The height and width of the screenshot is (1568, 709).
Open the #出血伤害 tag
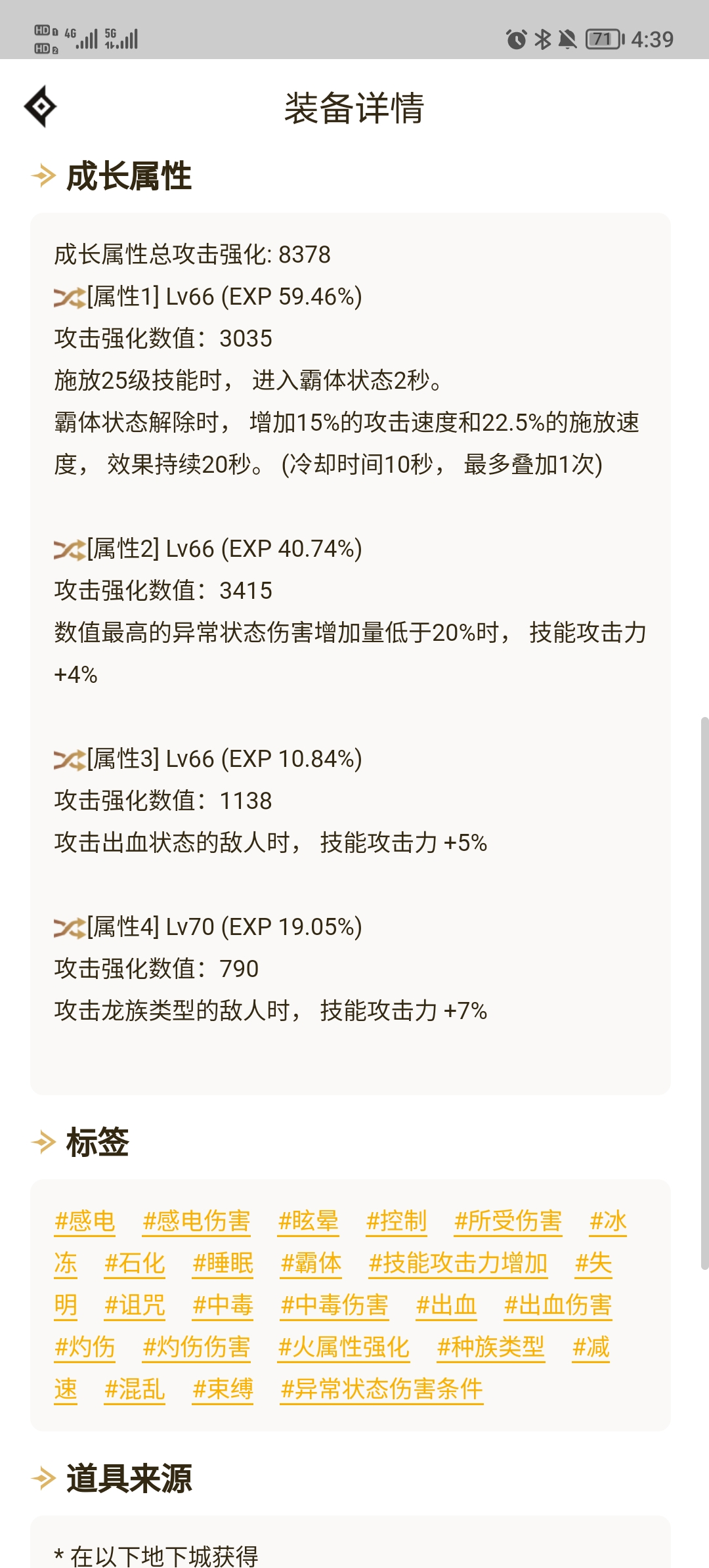pyautogui.click(x=558, y=1305)
